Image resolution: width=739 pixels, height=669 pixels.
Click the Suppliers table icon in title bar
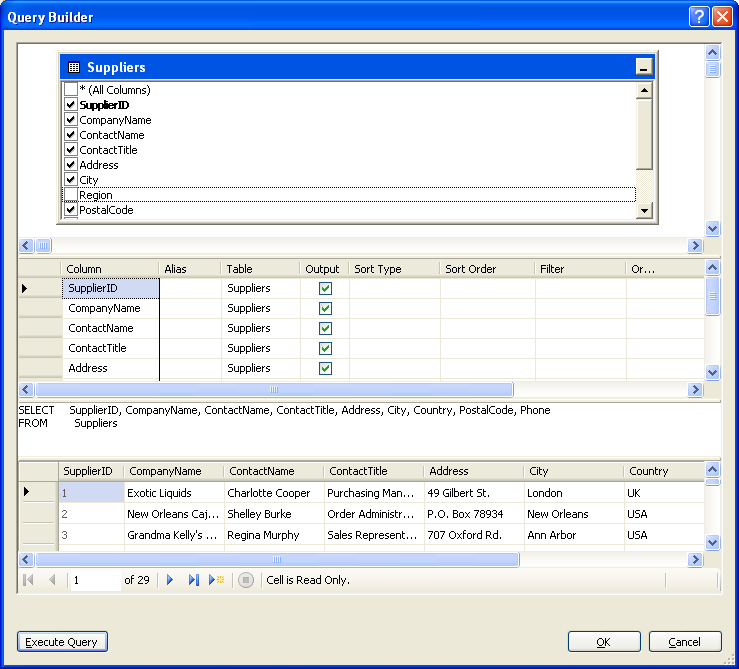tap(74, 67)
